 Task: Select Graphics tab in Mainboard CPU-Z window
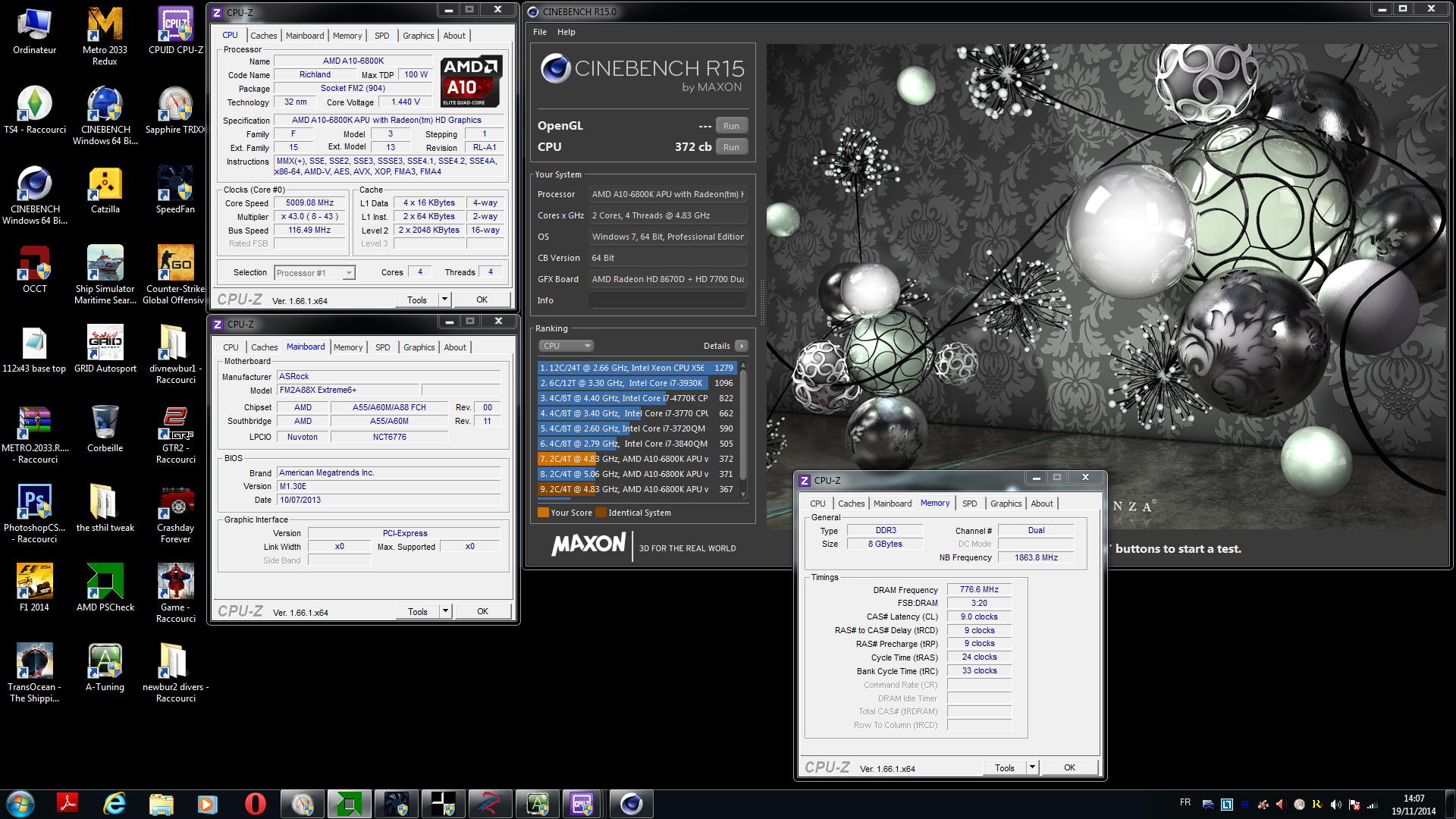point(419,347)
